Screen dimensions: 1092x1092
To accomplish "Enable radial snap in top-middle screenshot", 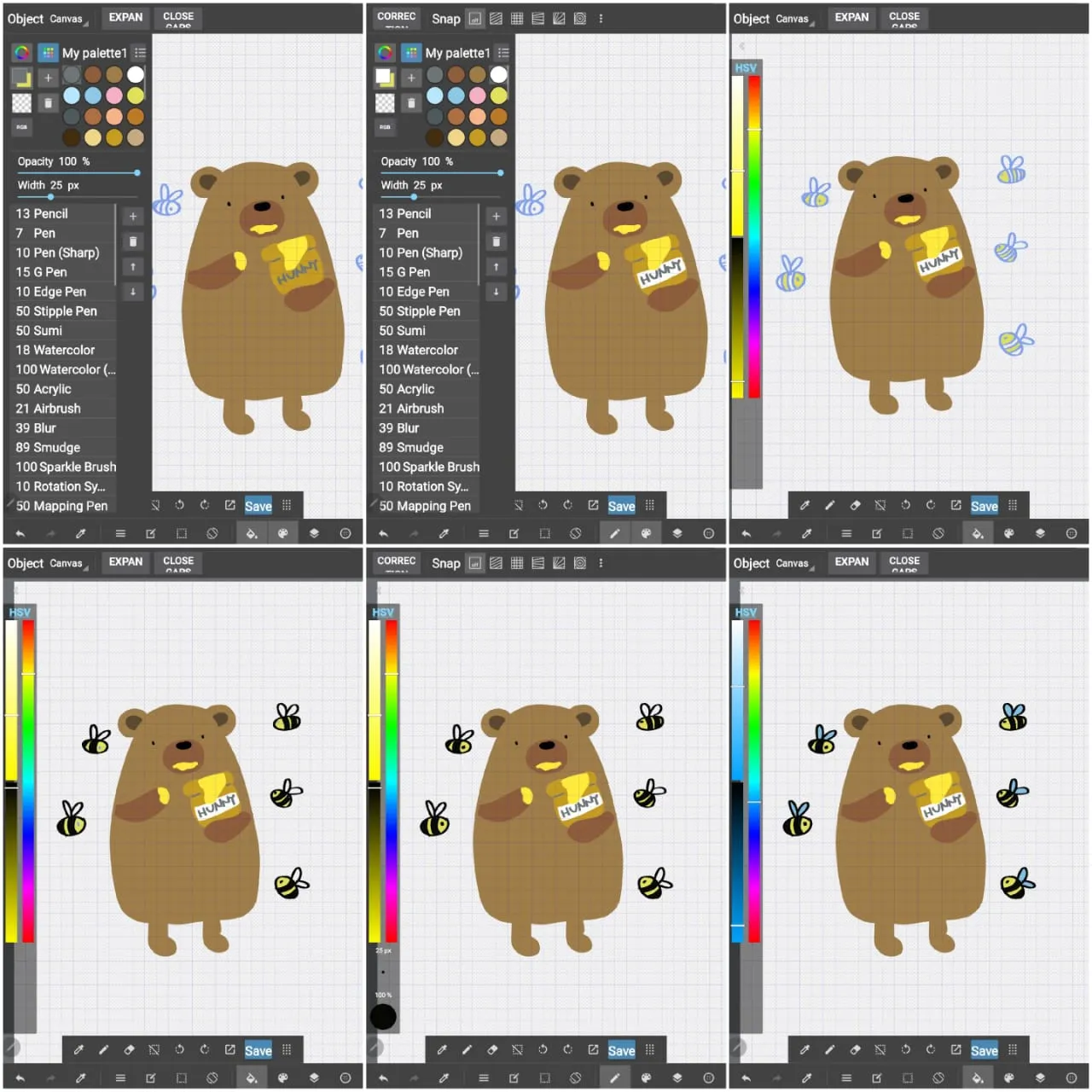I will [x=559, y=18].
